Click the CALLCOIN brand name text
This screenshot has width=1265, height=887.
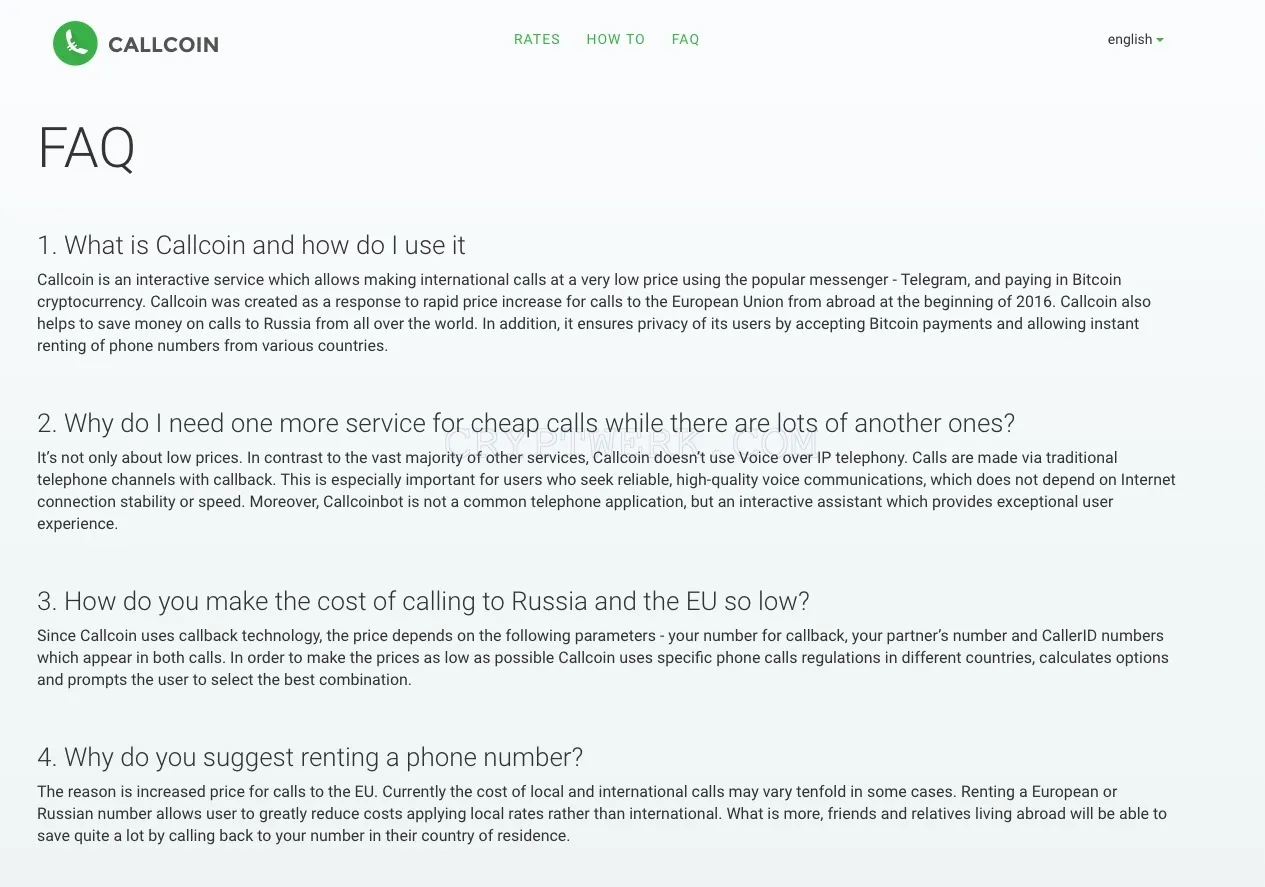[163, 45]
